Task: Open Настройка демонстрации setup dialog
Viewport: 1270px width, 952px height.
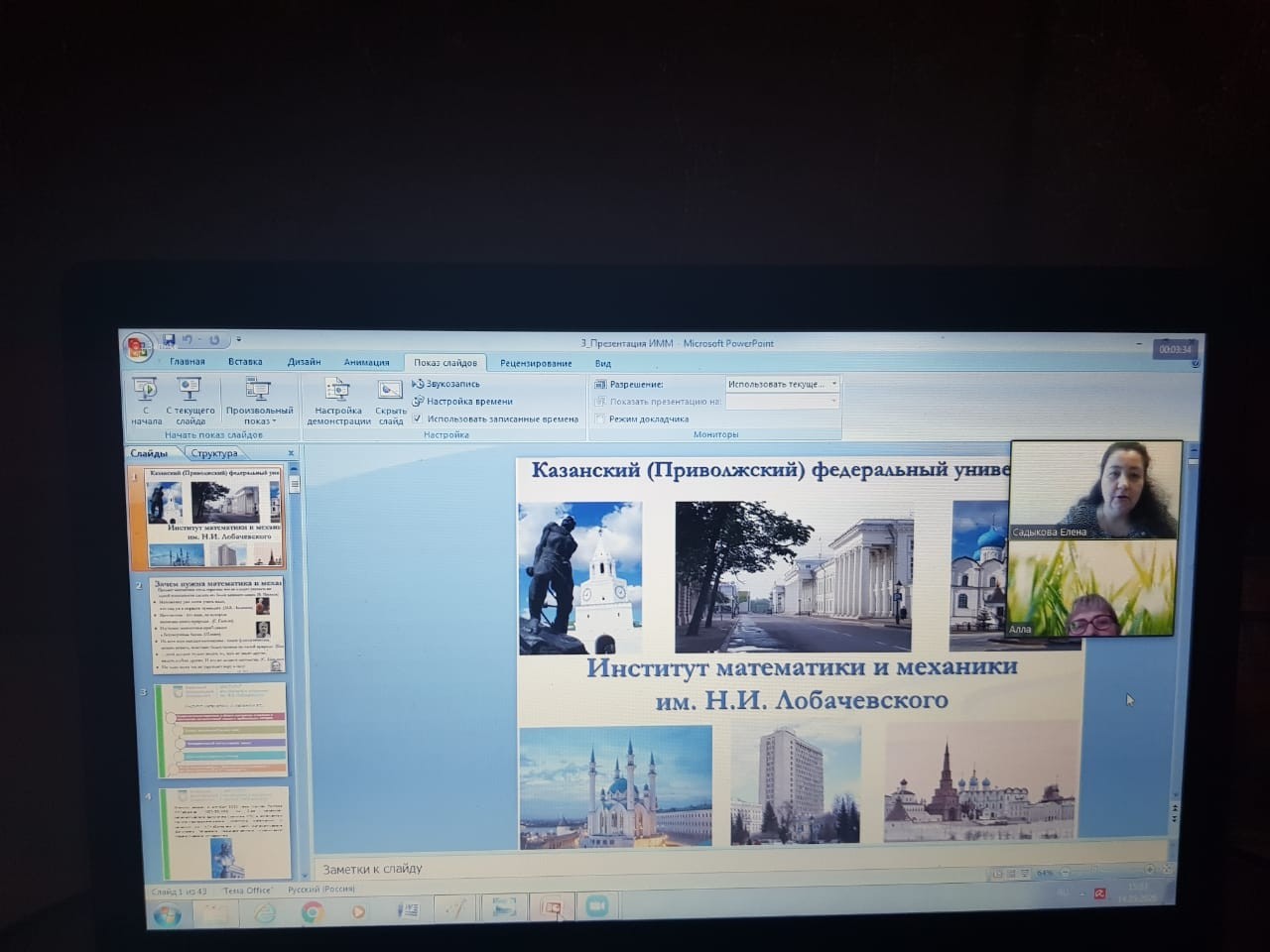Action: pos(338,402)
